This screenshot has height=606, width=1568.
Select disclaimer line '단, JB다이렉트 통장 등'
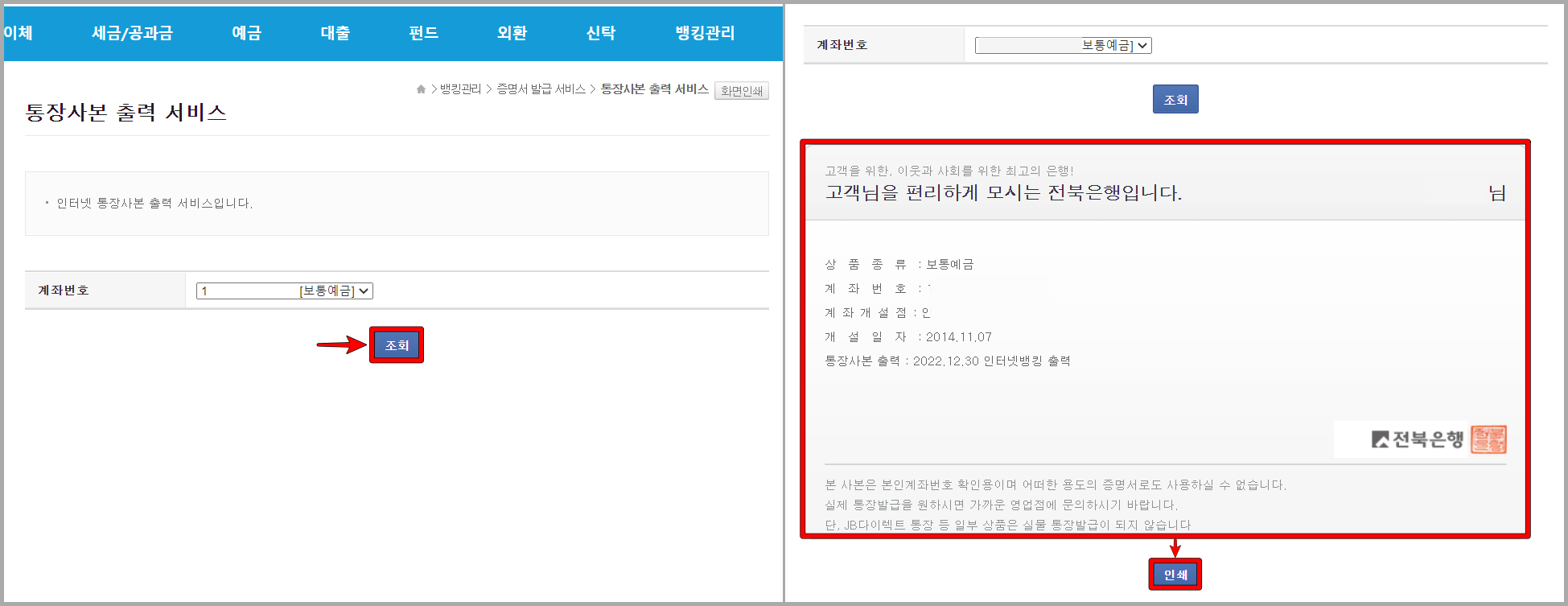click(1008, 526)
